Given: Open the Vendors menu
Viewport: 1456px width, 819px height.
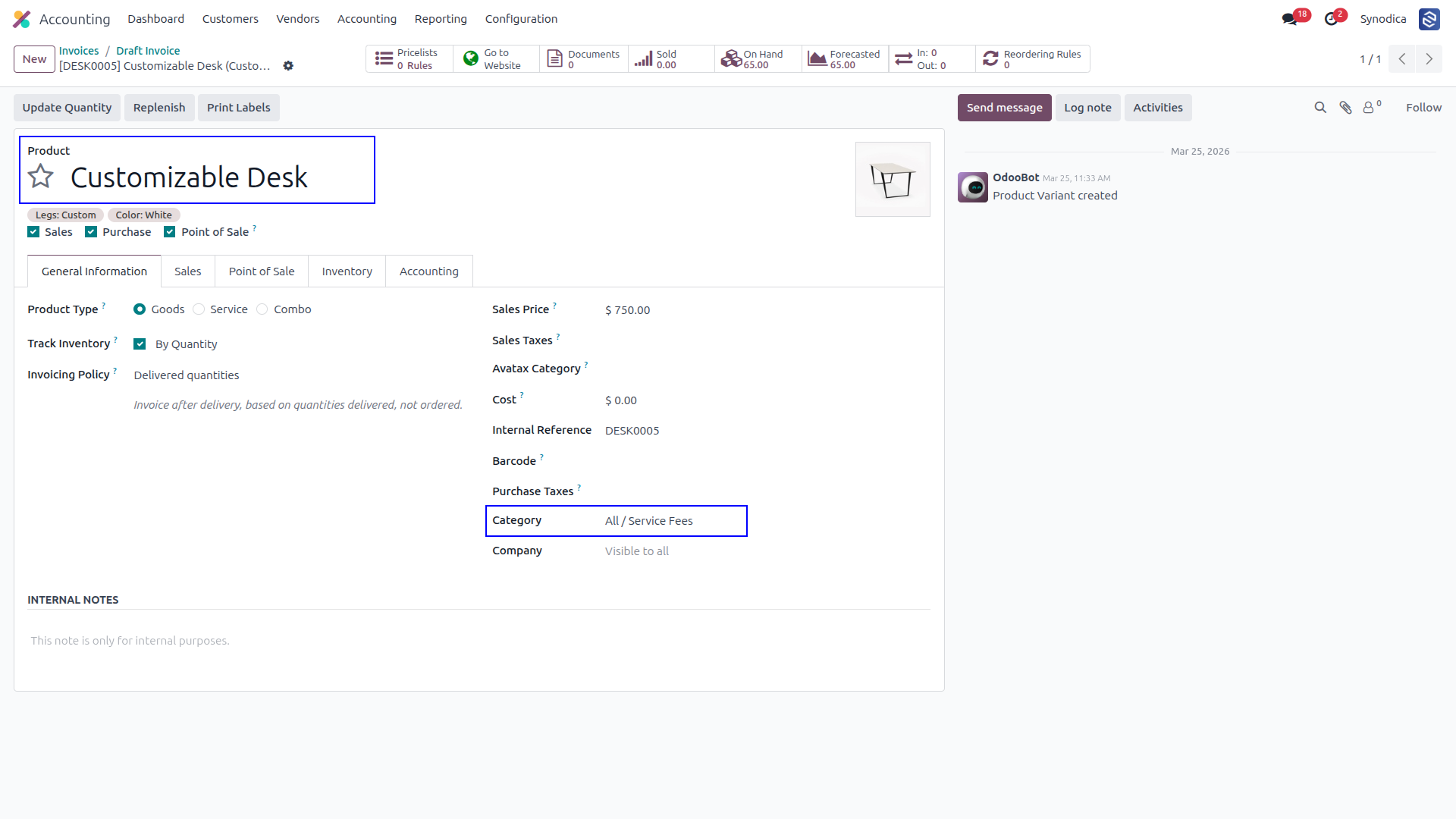Looking at the screenshot, I should tap(297, 19).
